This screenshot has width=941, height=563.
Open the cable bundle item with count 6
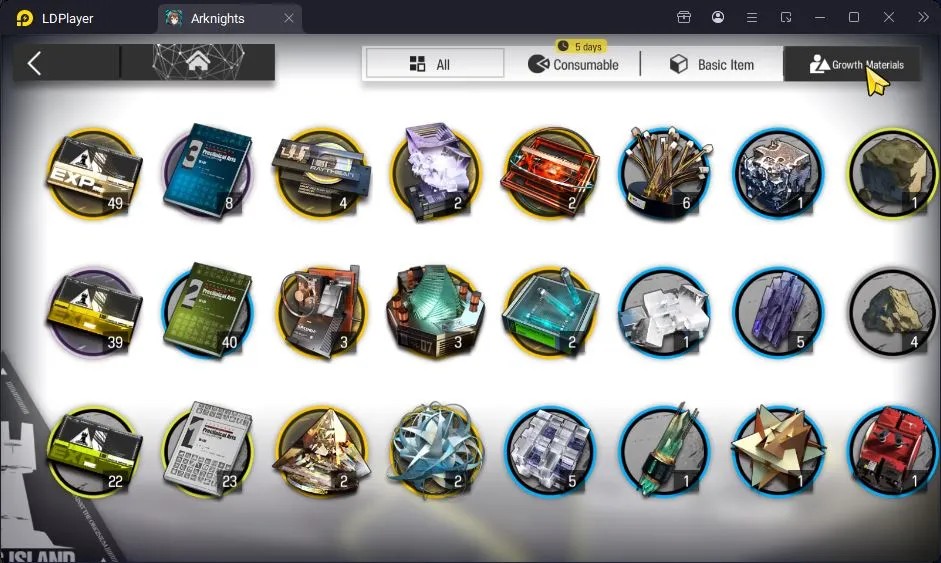coord(664,172)
